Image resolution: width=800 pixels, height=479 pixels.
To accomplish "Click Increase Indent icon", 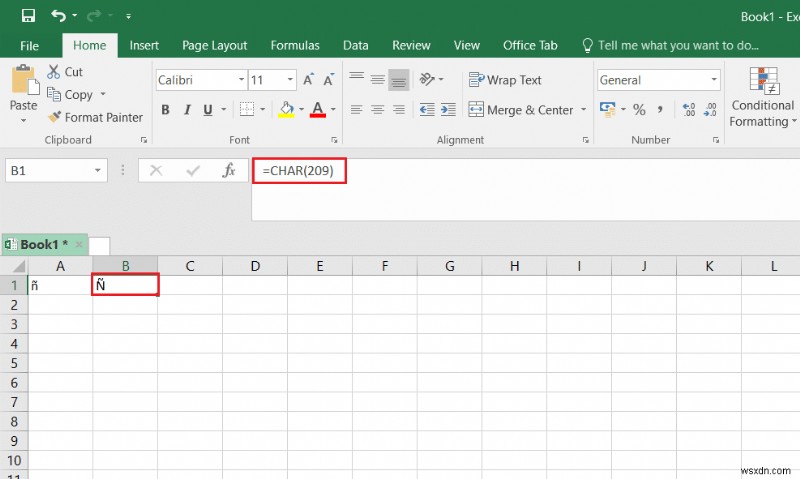I will point(448,109).
